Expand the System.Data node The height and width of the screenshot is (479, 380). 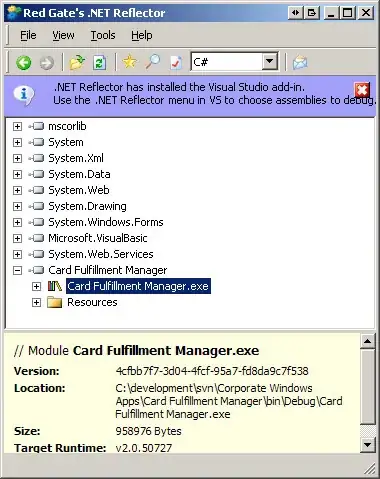point(17,175)
